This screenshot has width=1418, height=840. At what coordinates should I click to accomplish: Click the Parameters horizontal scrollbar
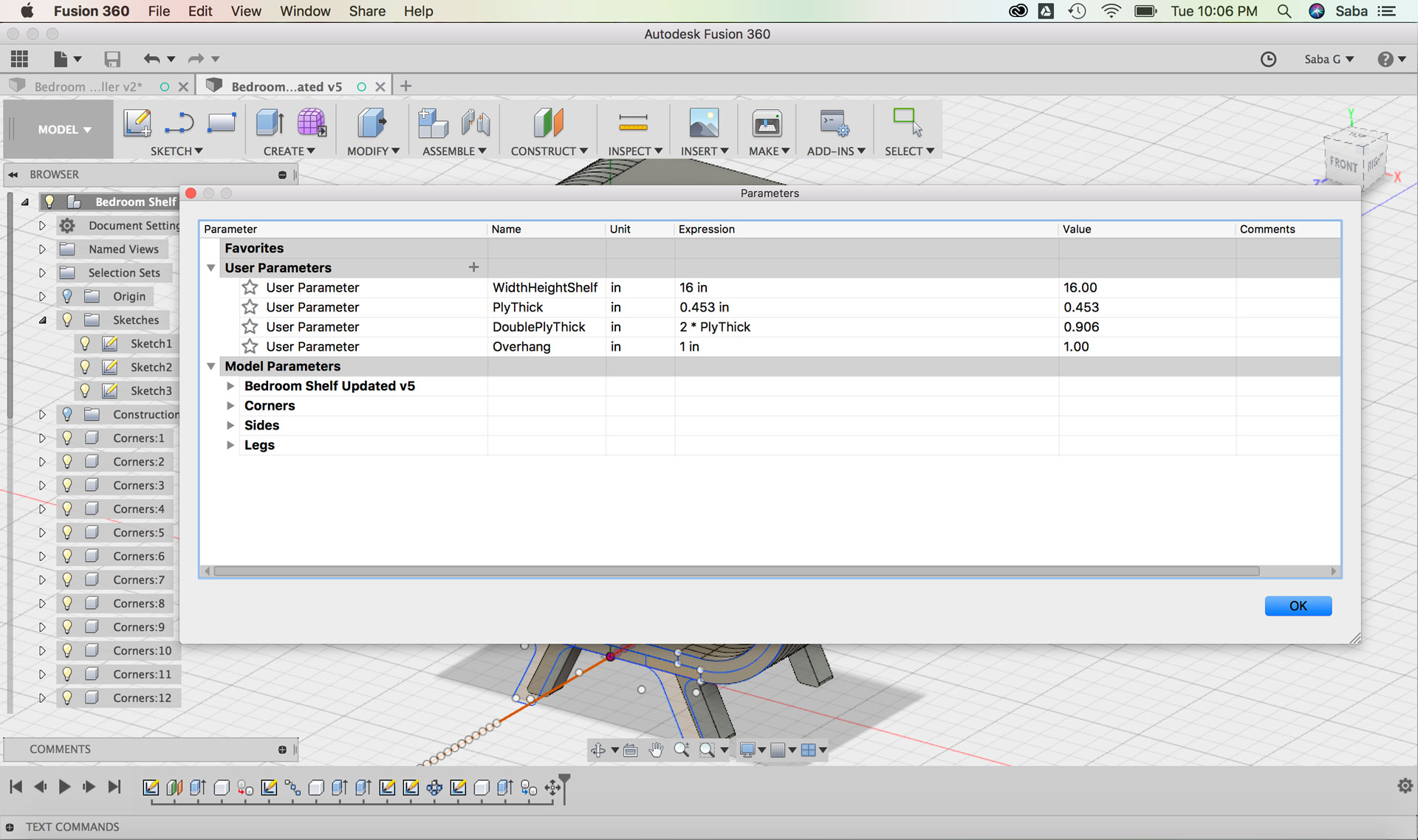[x=736, y=571]
